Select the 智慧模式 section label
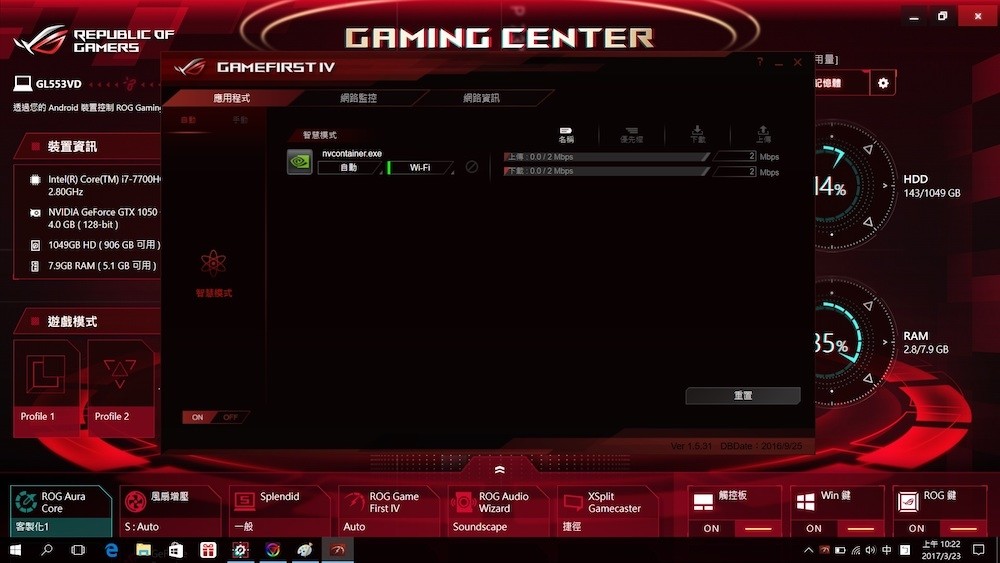 pos(320,135)
